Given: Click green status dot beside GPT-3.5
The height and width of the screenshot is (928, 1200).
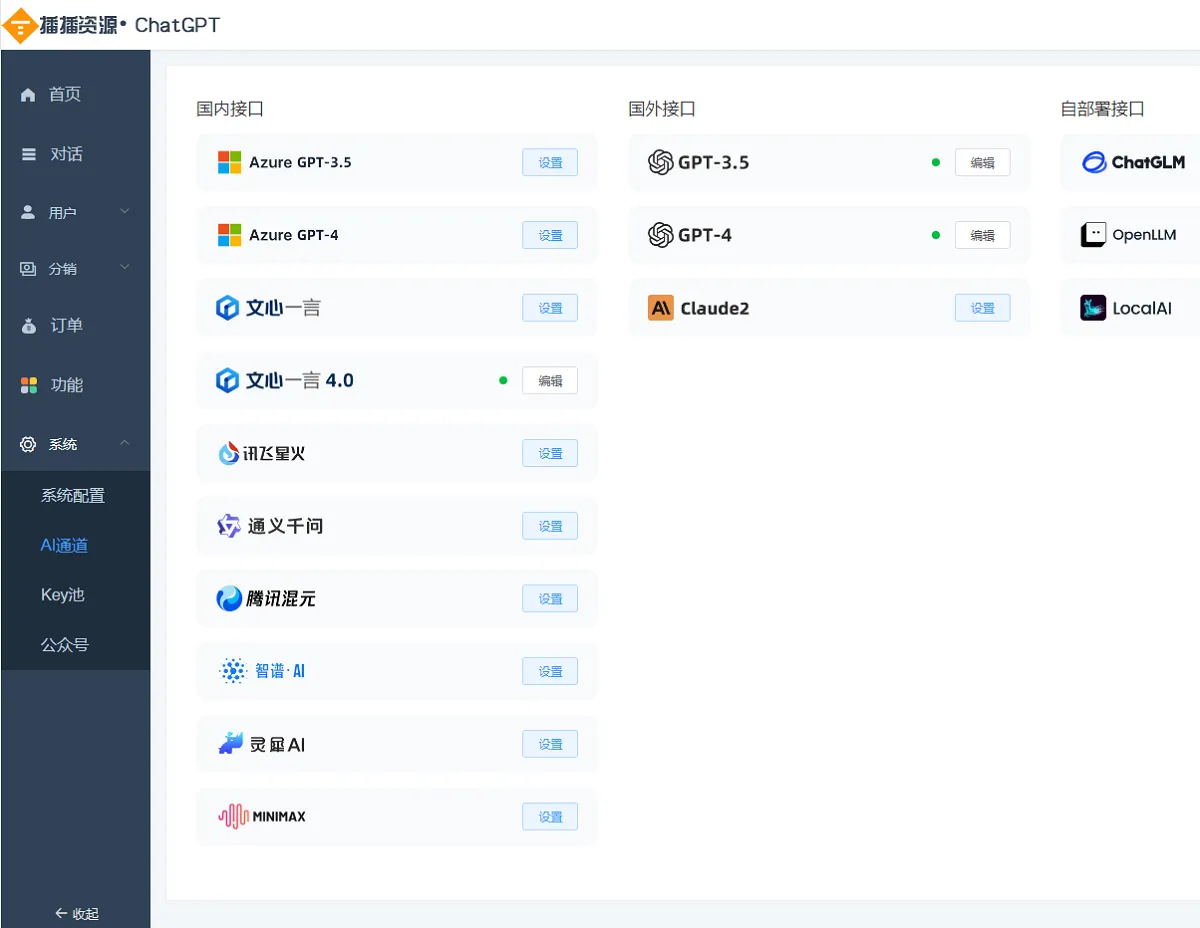Looking at the screenshot, I should point(936,162).
